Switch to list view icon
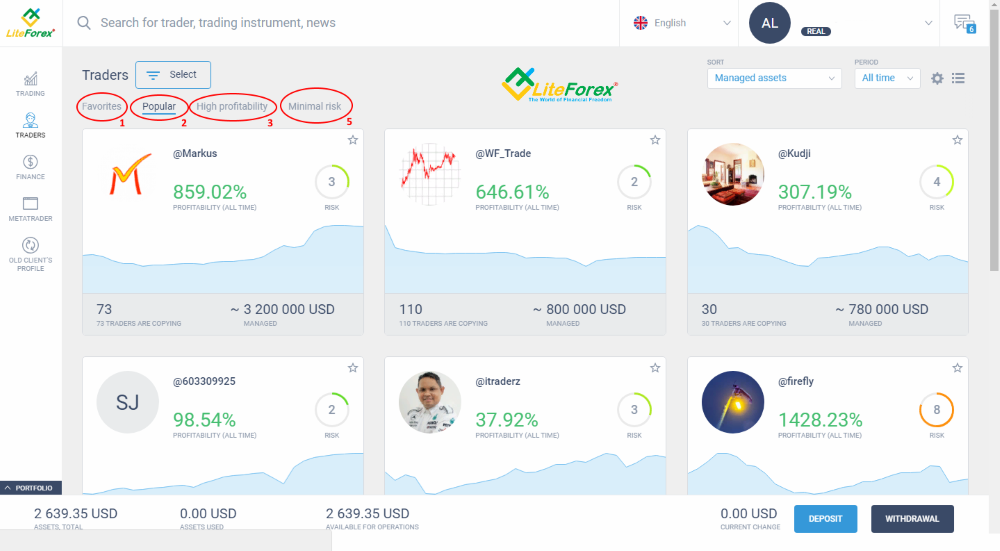This screenshot has width=1000, height=551. click(x=958, y=78)
